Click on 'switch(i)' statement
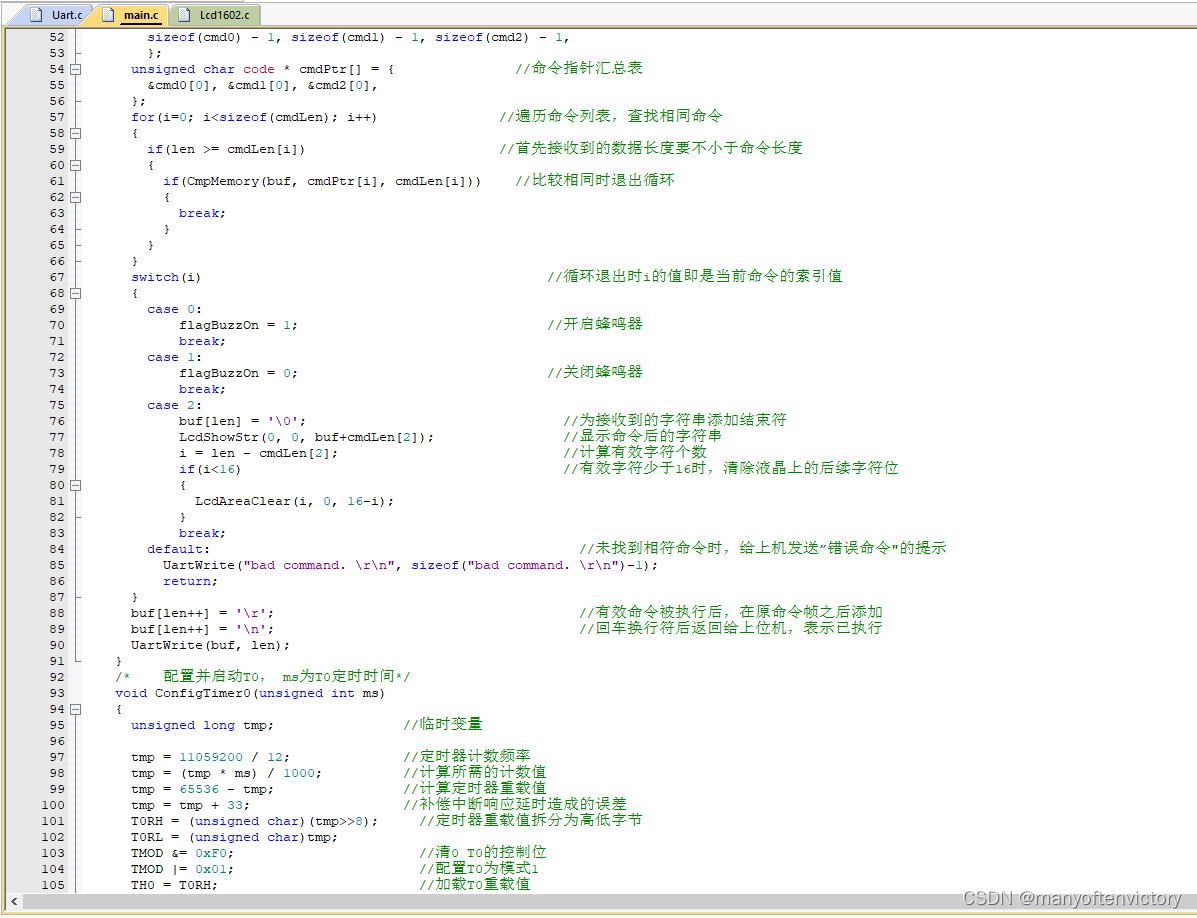The image size is (1197, 918). (166, 278)
